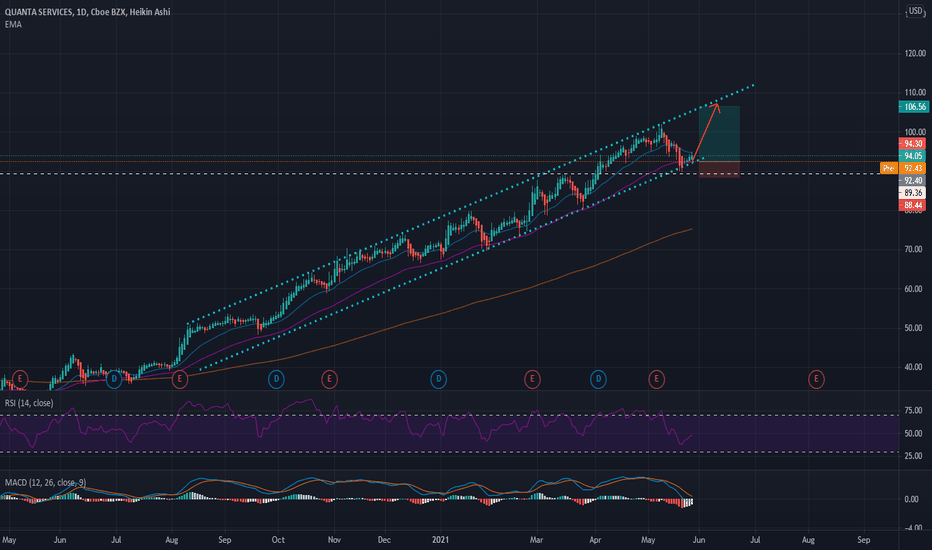Click the 120.00 price axis label
Screen dimensions: 932x550
[915, 54]
